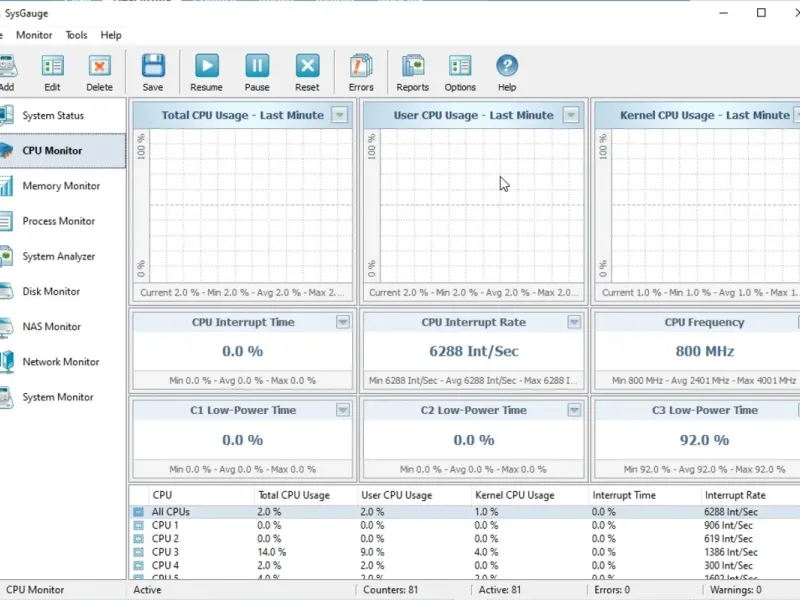Viewport: 800px width, 600px height.
Task: Open the System Status sidebar item
Action: [x=53, y=115]
